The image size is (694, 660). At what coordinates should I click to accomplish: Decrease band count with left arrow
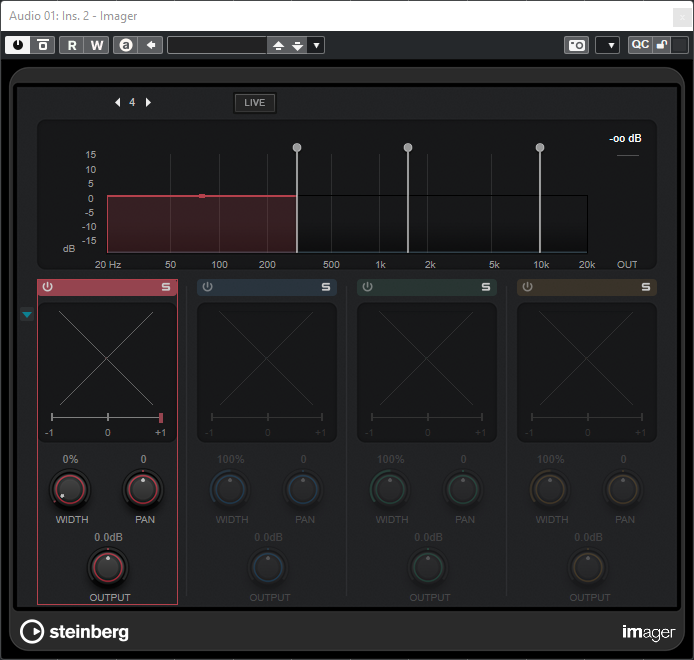click(118, 102)
